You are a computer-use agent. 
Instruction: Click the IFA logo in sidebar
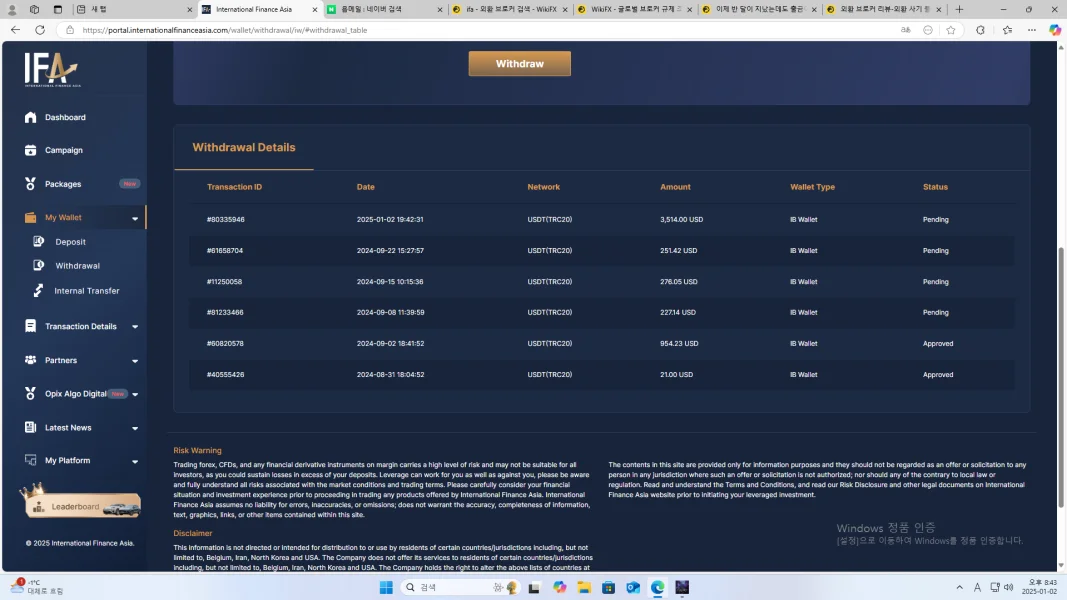pos(52,70)
